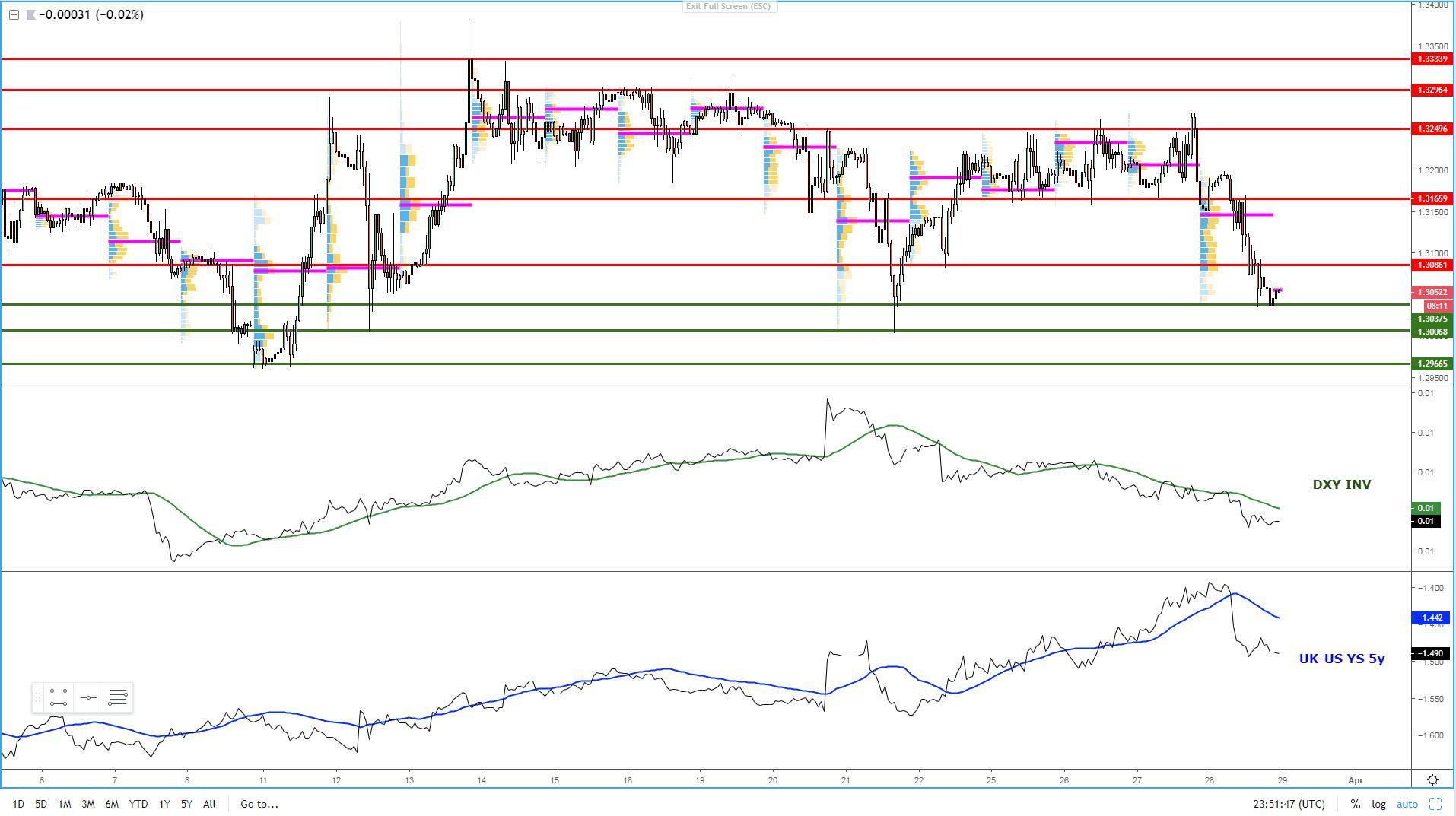Set the chart range to 6M
Viewport: 1456px width, 816px height.
pyautogui.click(x=112, y=804)
